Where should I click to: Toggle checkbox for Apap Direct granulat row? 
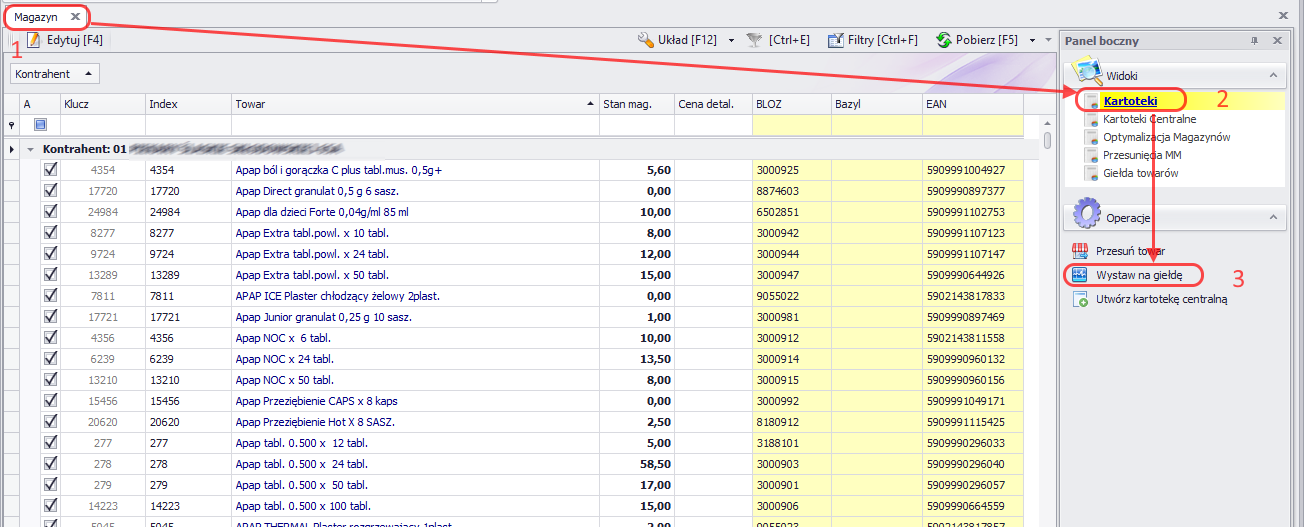point(50,190)
